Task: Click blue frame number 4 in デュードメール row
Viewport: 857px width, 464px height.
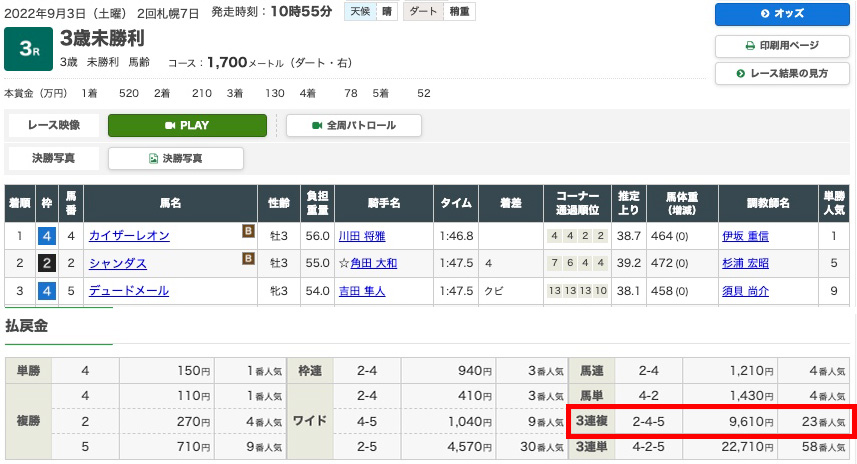Action: coord(47,291)
